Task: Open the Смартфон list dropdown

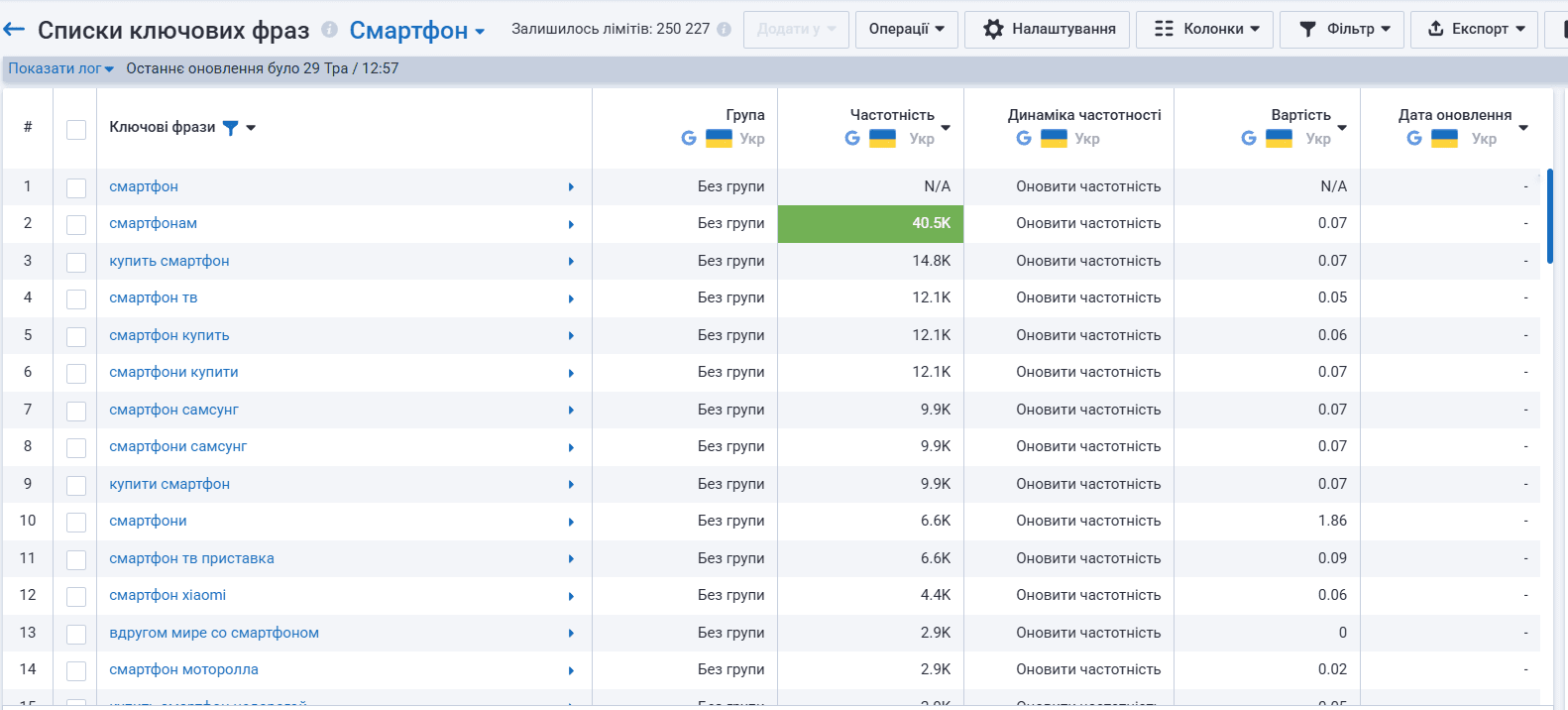Action: (x=417, y=31)
